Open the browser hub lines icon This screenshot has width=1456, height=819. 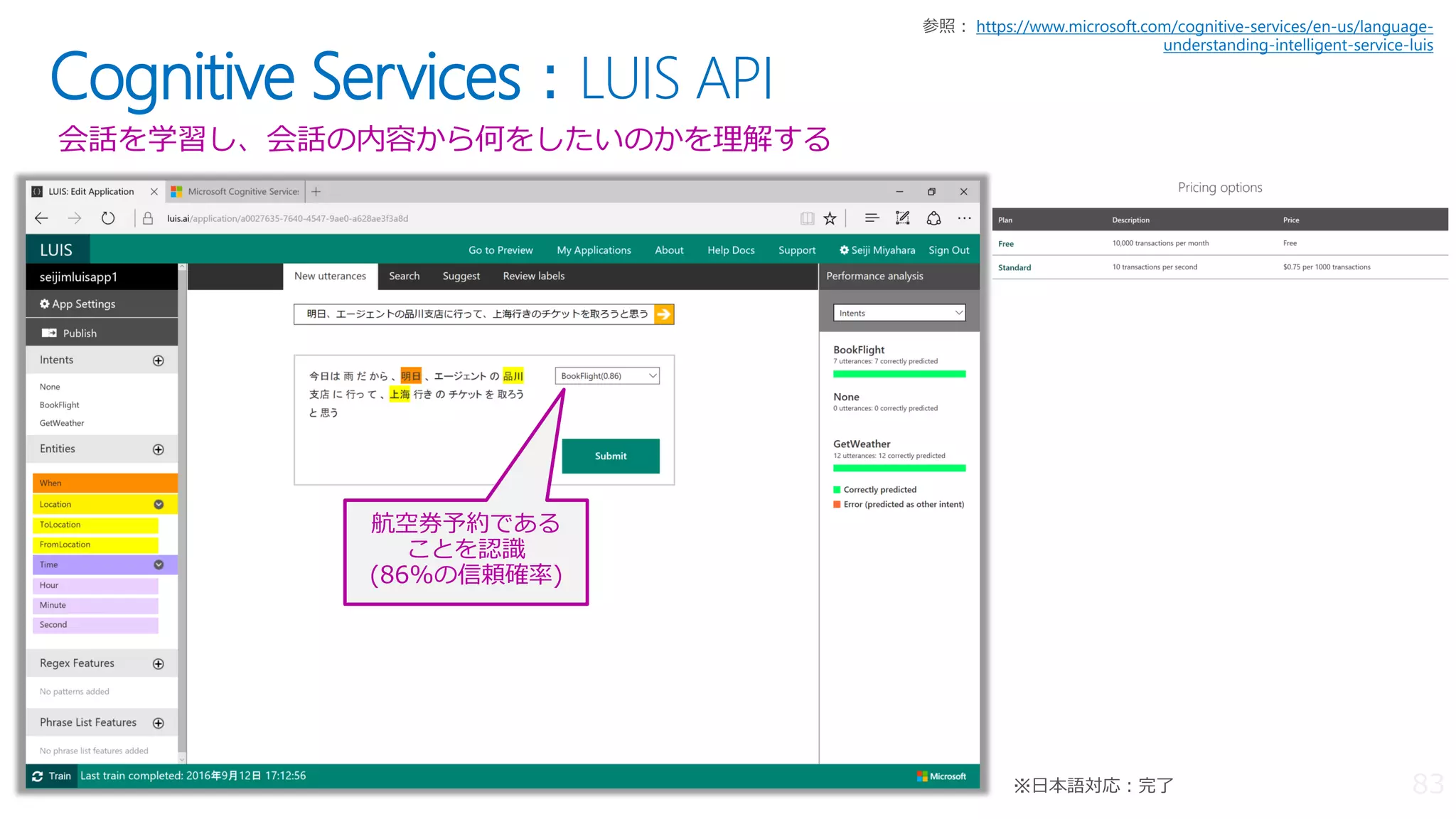[872, 218]
